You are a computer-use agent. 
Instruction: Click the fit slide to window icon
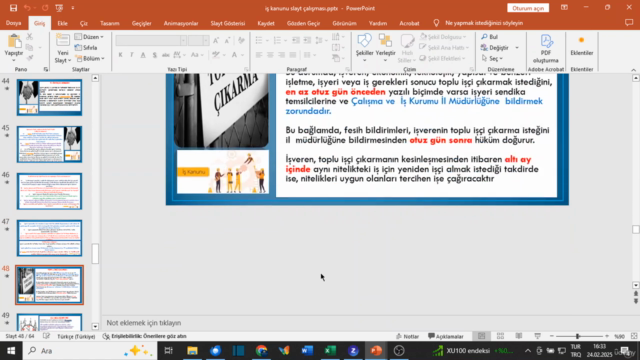click(634, 336)
